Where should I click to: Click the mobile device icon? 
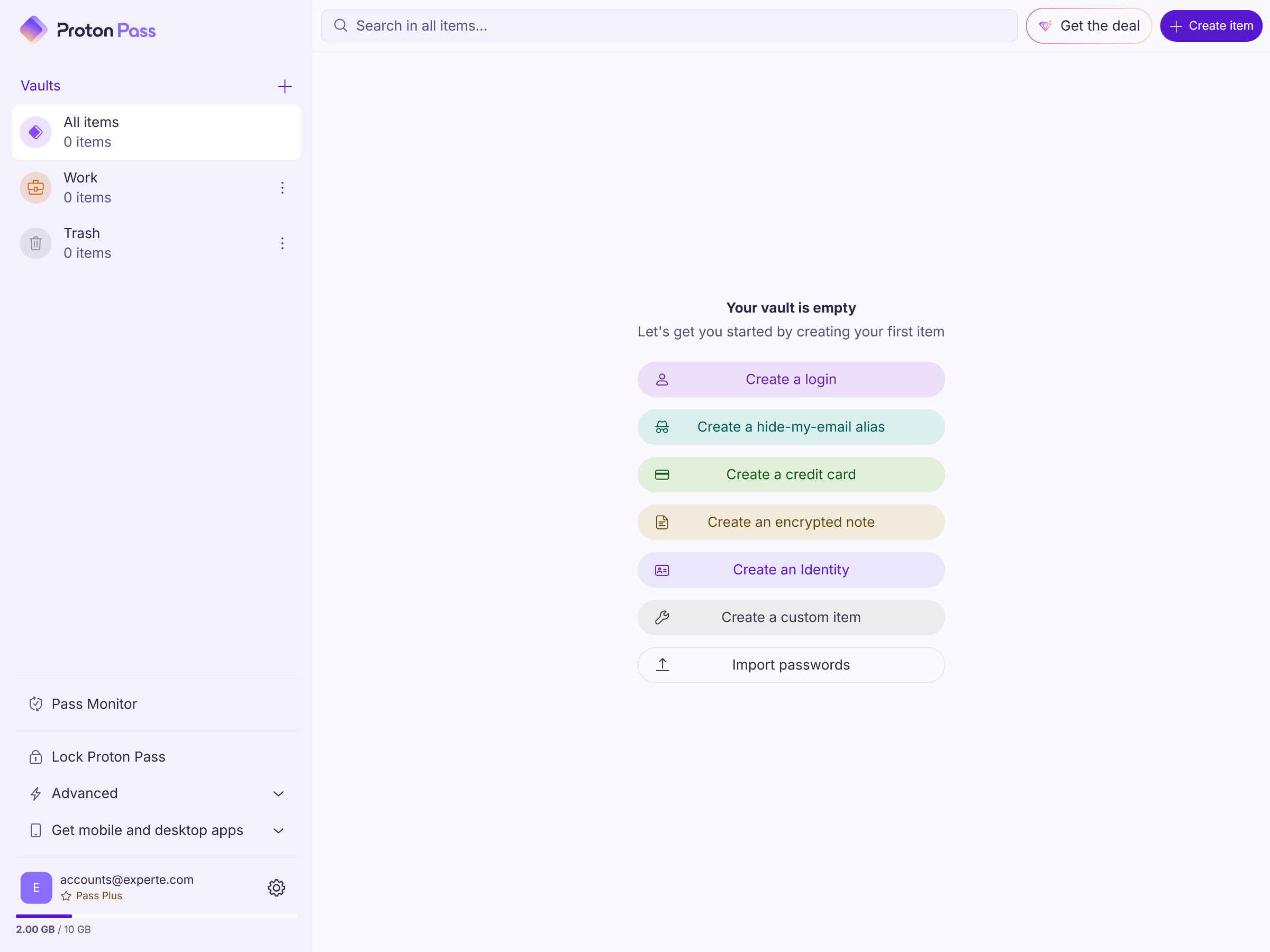[35, 830]
